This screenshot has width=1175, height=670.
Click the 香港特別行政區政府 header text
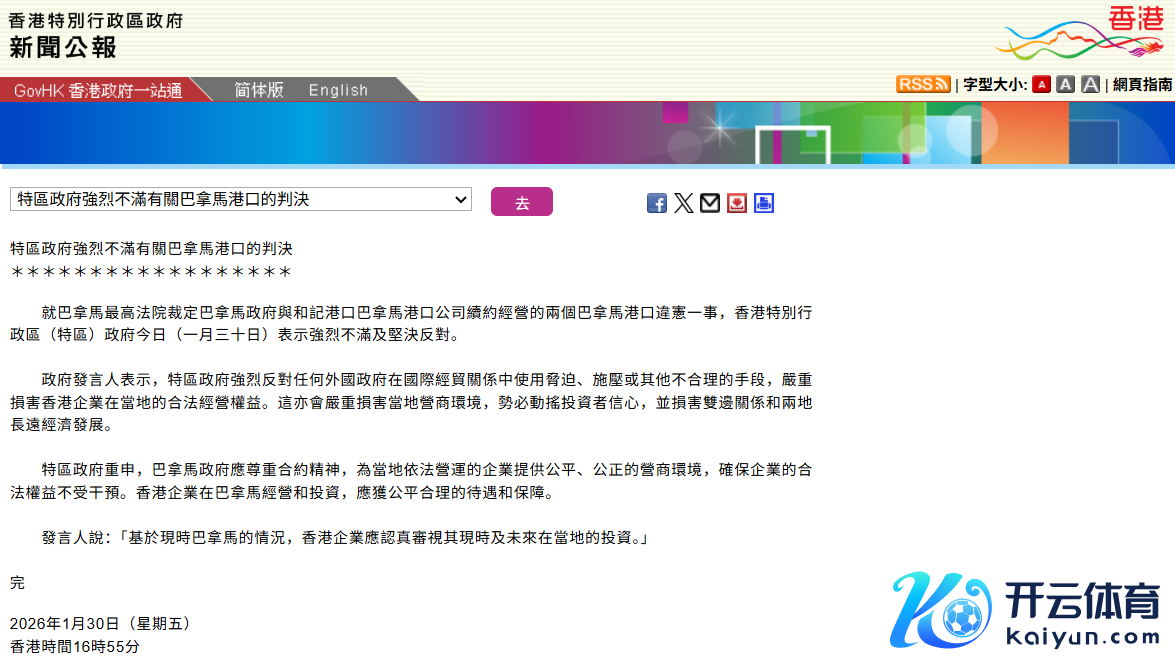click(x=96, y=20)
